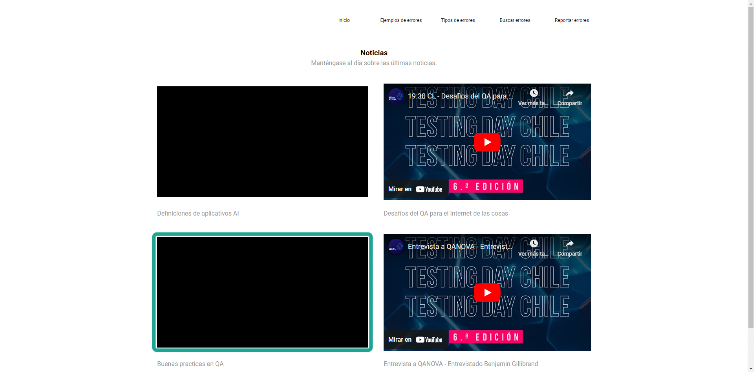
Task: Click Mirar en YouTube on QANOVA video
Action: point(415,339)
